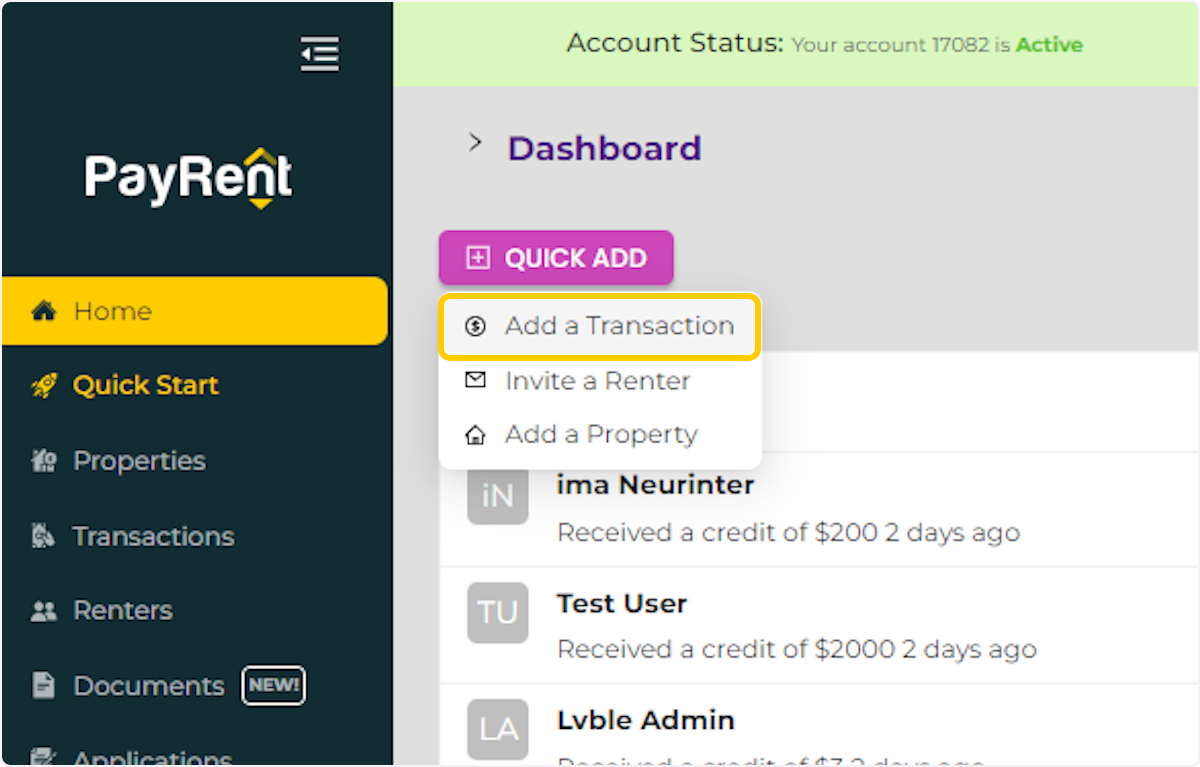The width and height of the screenshot is (1200, 767).
Task: Click the Active account status link
Action: tap(1049, 44)
